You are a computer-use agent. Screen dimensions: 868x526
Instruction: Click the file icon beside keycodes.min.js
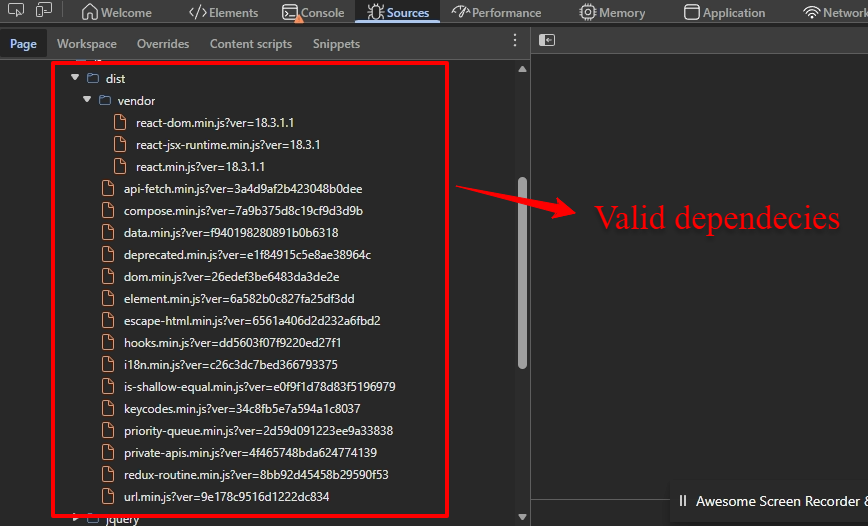(x=108, y=408)
